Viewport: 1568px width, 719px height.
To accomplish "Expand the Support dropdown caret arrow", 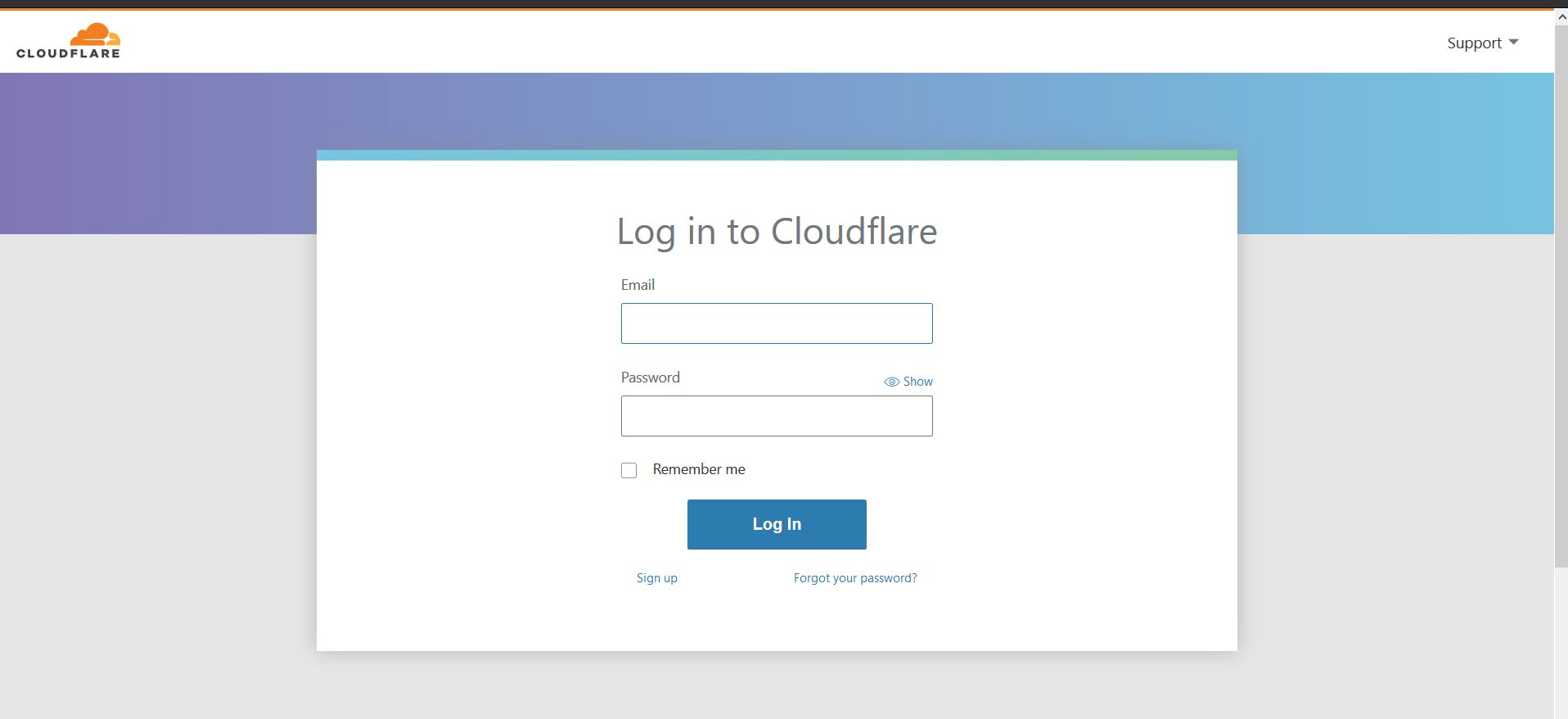I will pos(1513,43).
